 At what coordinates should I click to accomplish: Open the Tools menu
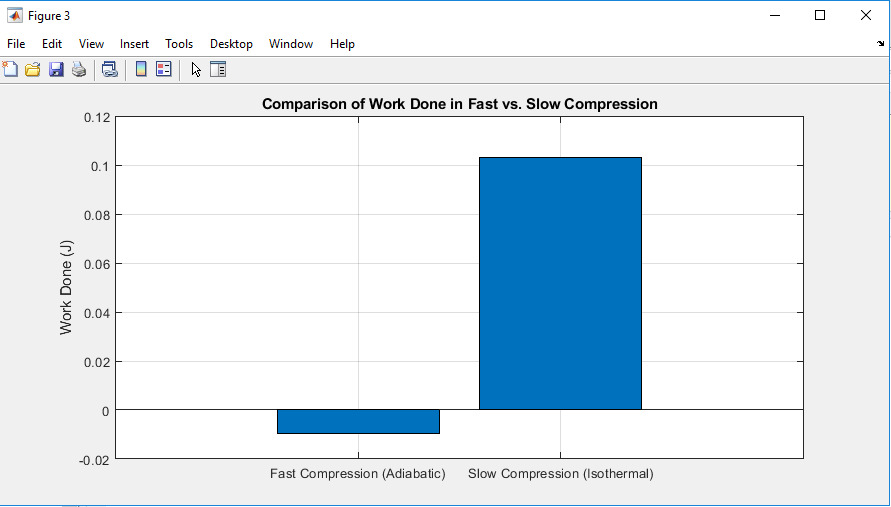coord(179,44)
